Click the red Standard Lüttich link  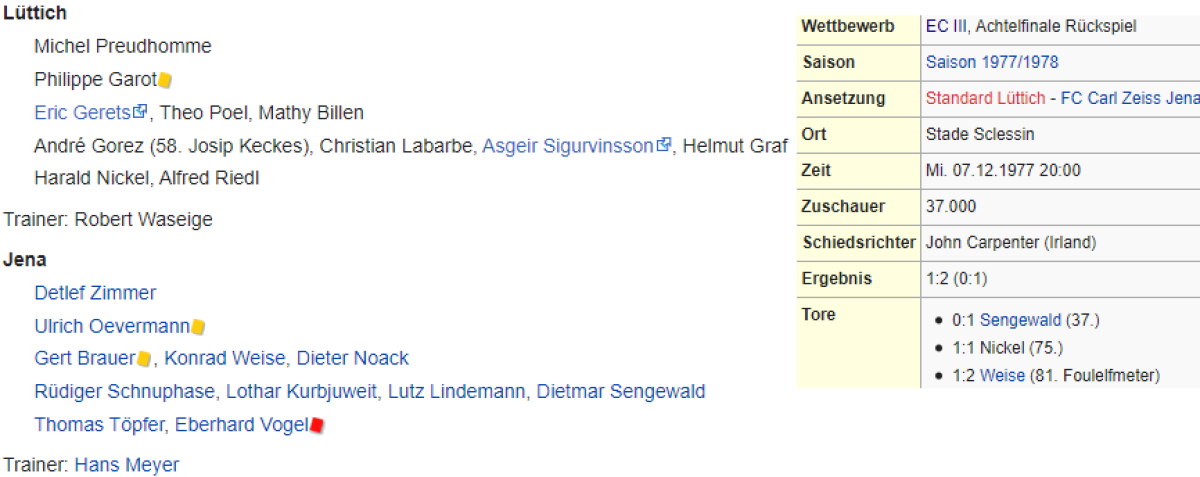tap(985, 98)
